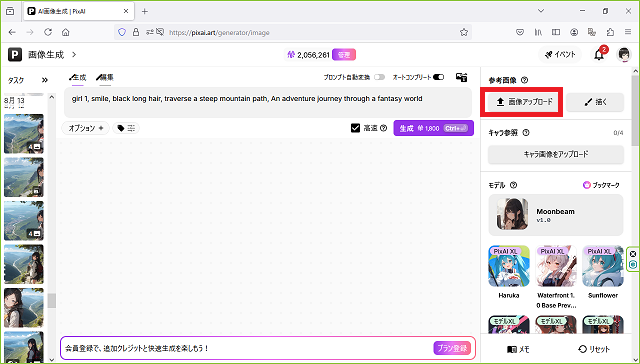Open the Pocket save icon
Image resolution: width=640 pixels, height=364 pixels.
click(520, 32)
